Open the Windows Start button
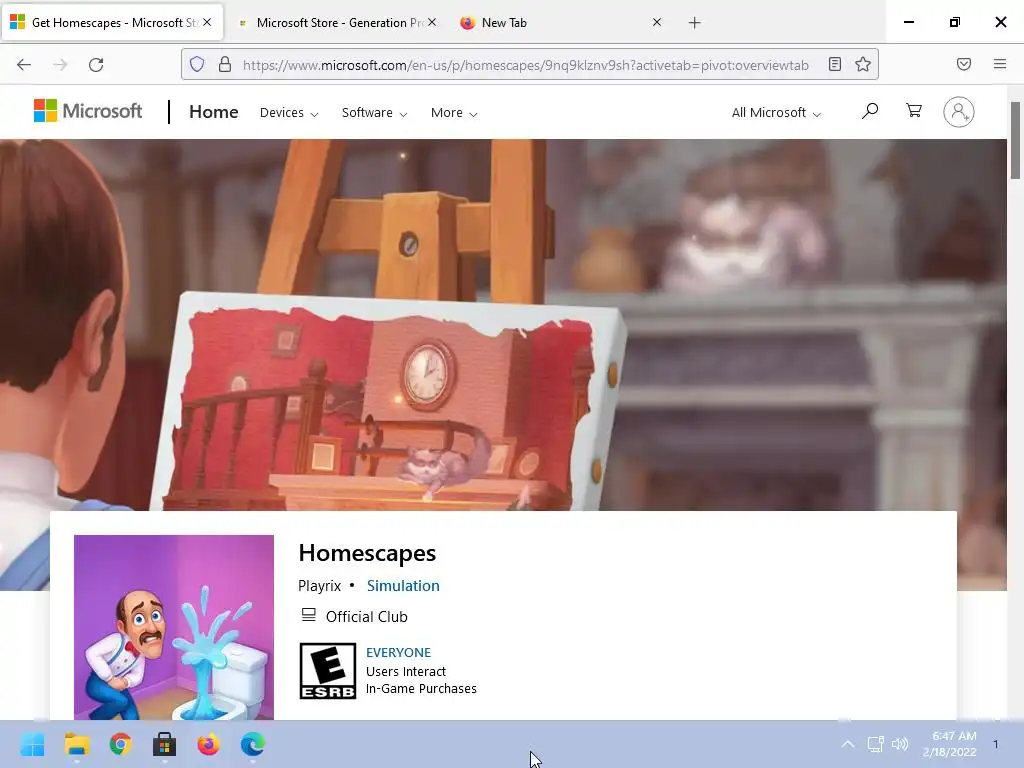The height and width of the screenshot is (768, 1024). [x=32, y=744]
